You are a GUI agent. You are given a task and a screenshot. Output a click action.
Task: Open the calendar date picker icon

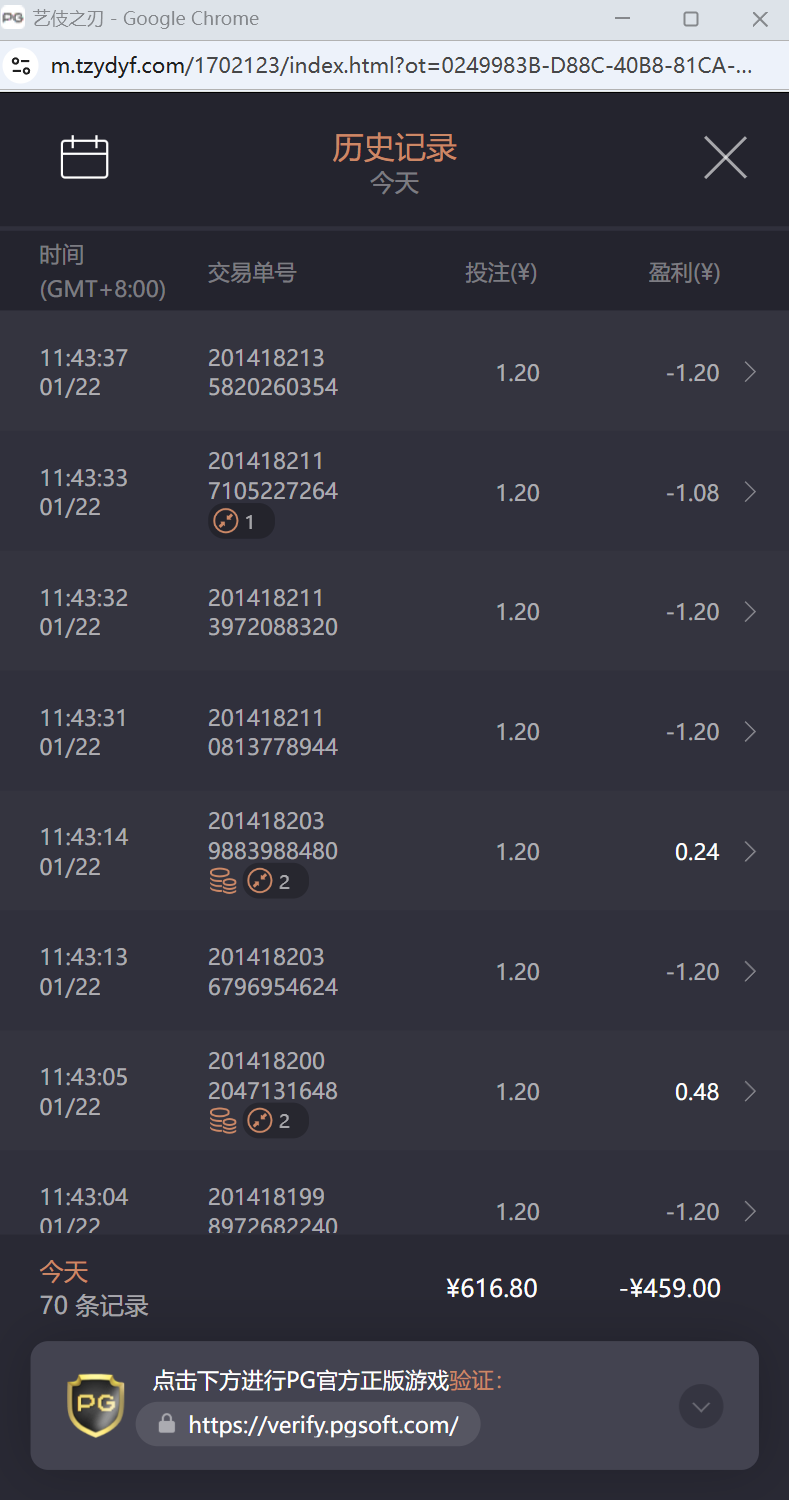tap(84, 158)
